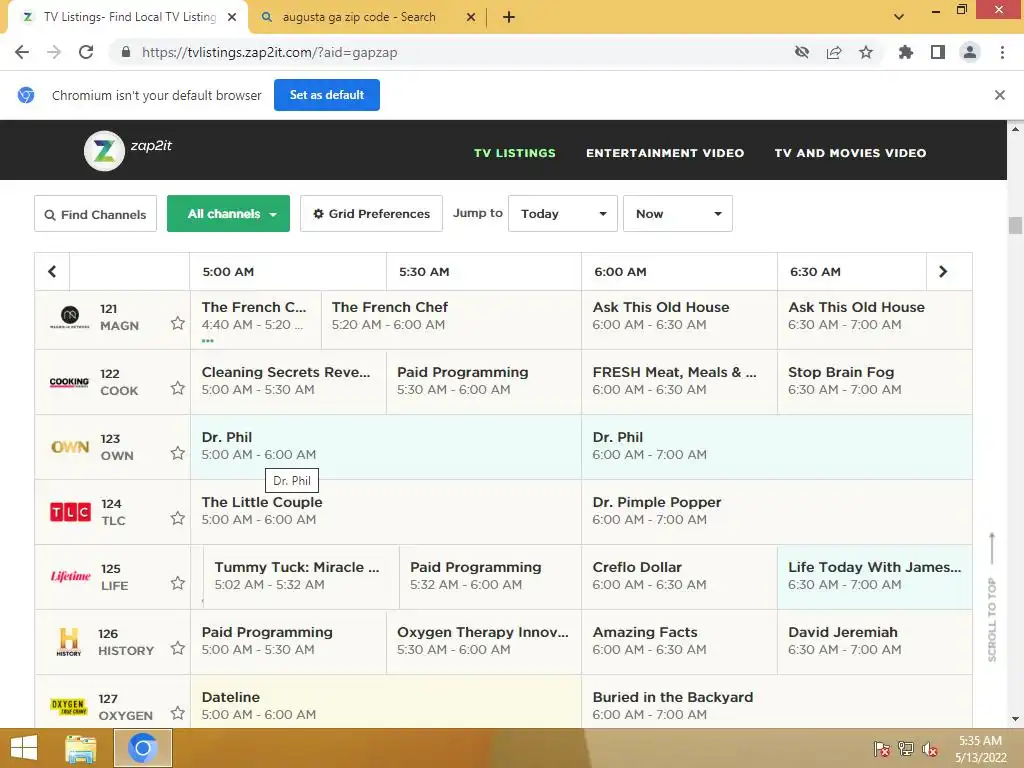Open Dr. Pimple Popper listing
The width and height of the screenshot is (1024, 768).
(776, 512)
